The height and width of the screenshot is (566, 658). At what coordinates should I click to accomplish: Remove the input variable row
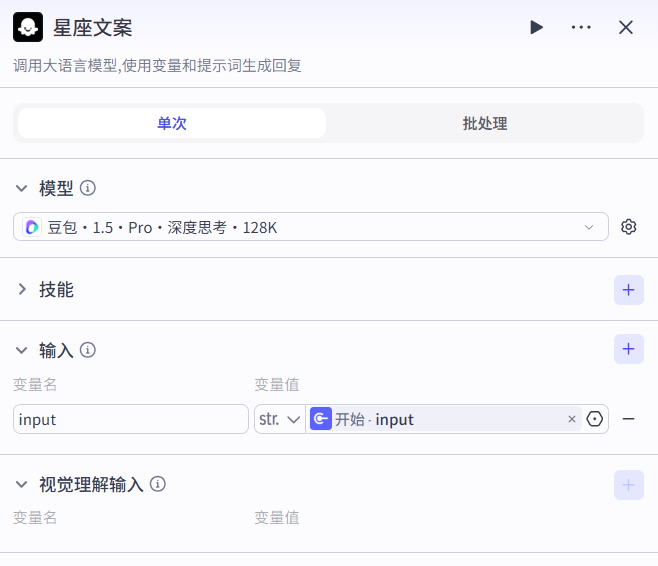629,419
